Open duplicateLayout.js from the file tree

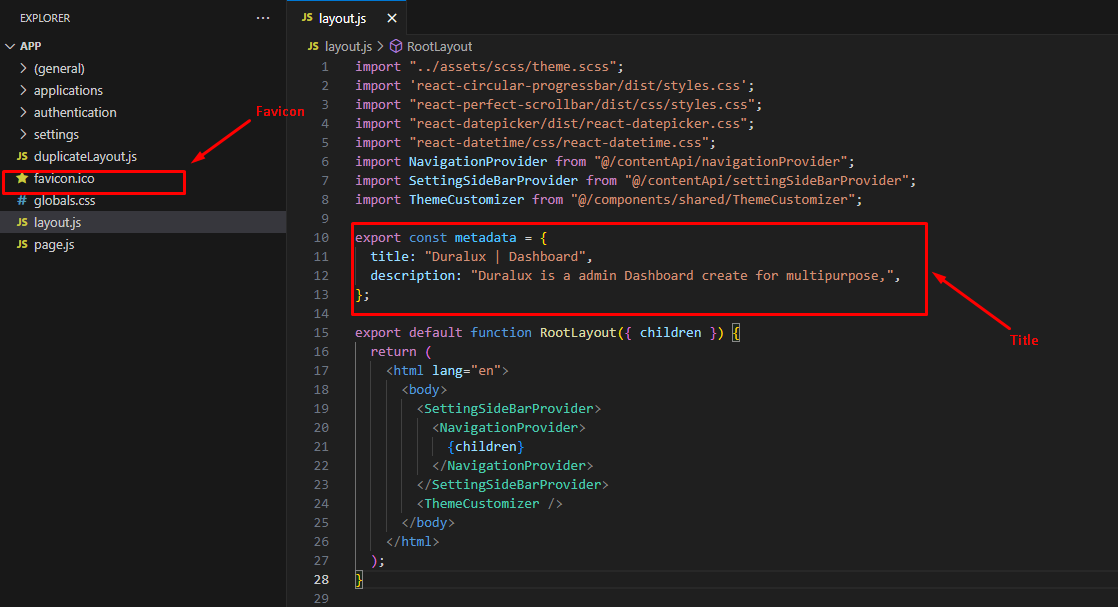(85, 156)
